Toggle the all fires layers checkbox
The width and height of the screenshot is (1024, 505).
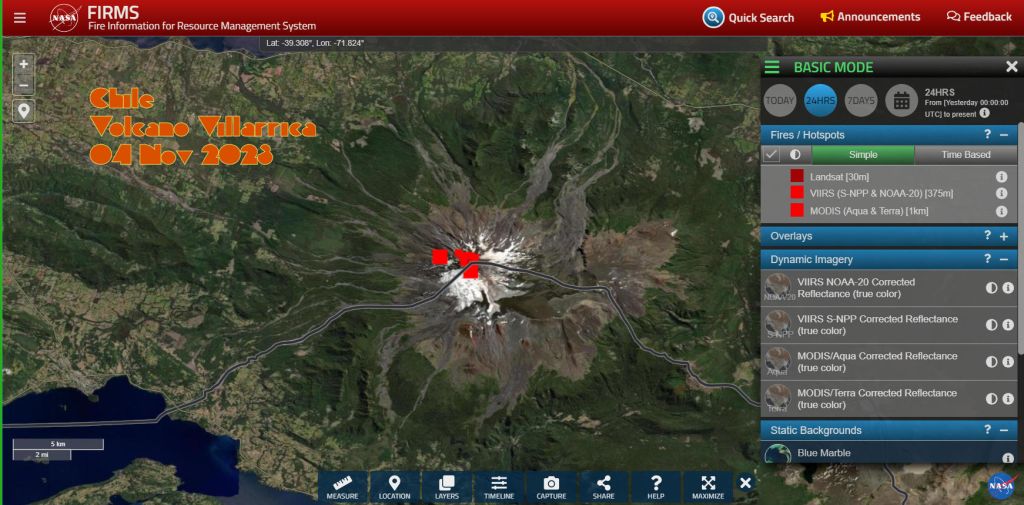click(x=771, y=155)
